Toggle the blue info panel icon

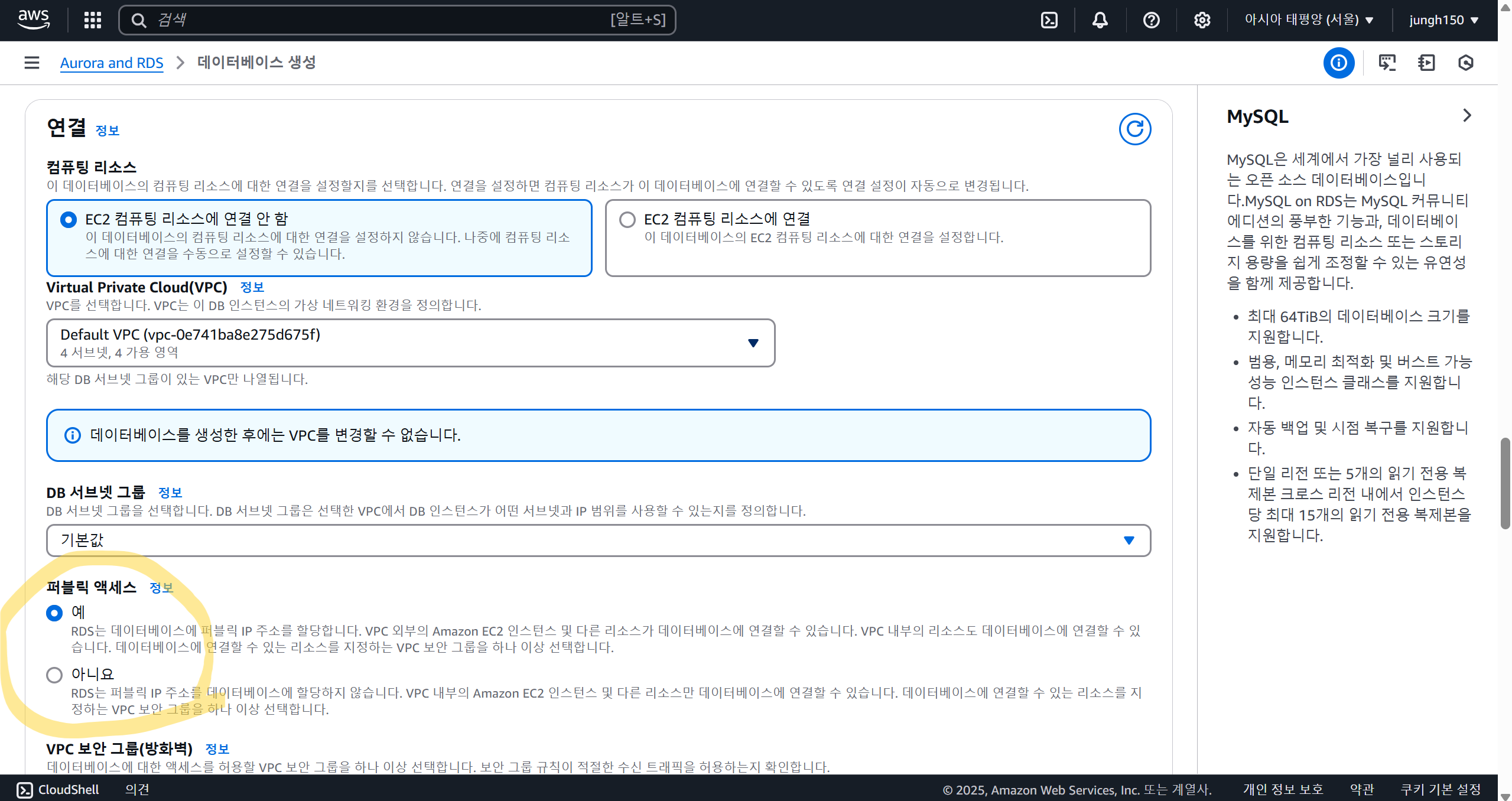(x=1338, y=63)
